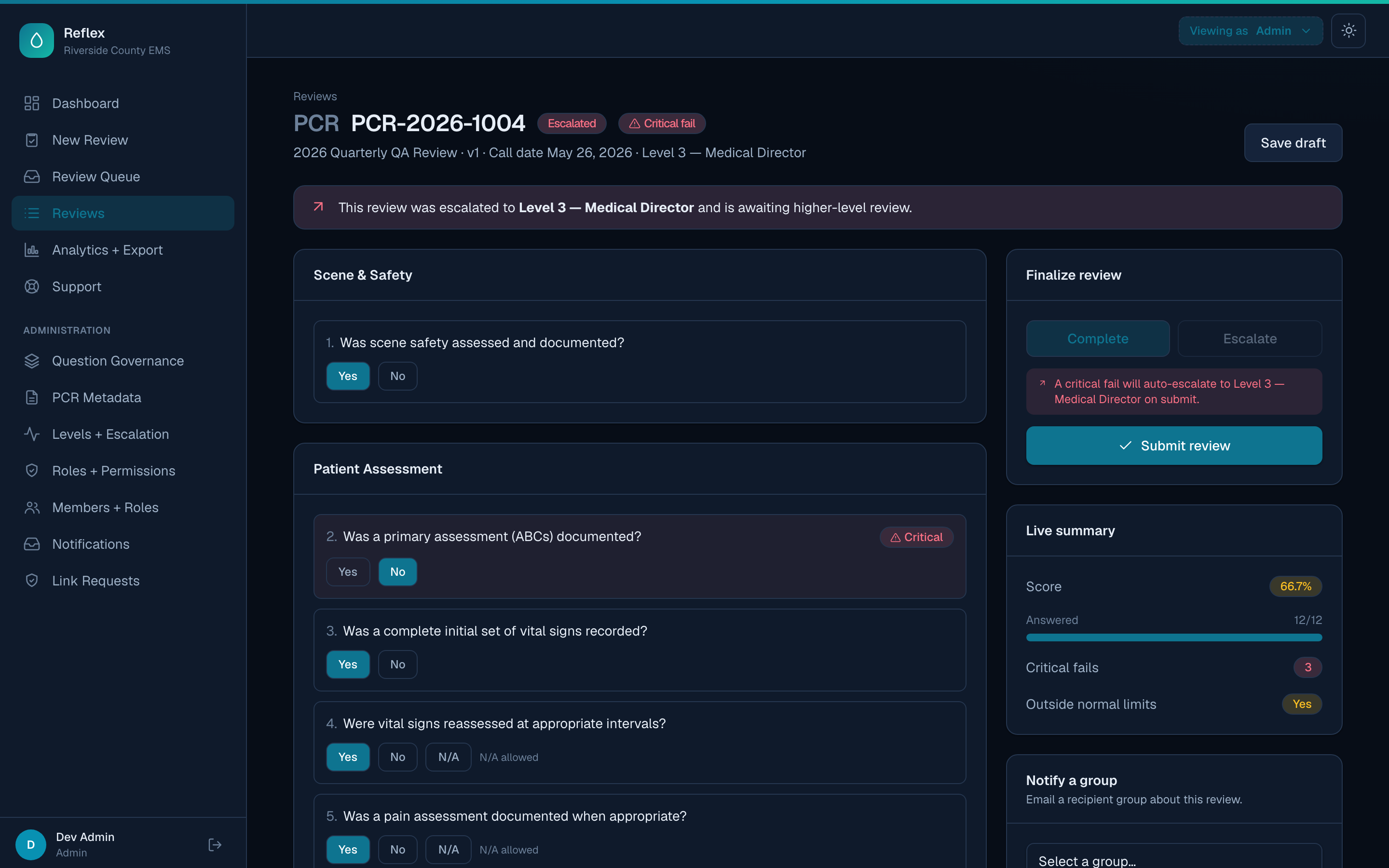Image resolution: width=1389 pixels, height=868 pixels.
Task: Select No for vital signs reassessed question
Action: (x=398, y=757)
